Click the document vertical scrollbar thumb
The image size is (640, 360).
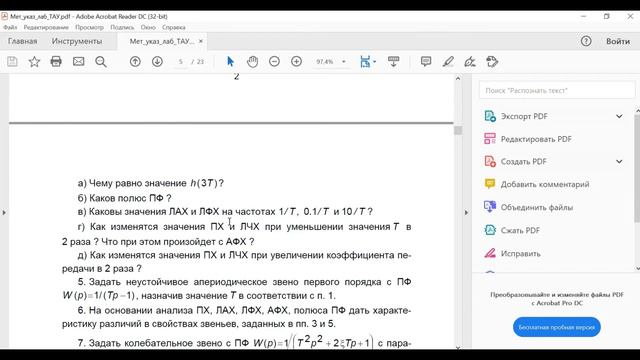[x=458, y=131]
